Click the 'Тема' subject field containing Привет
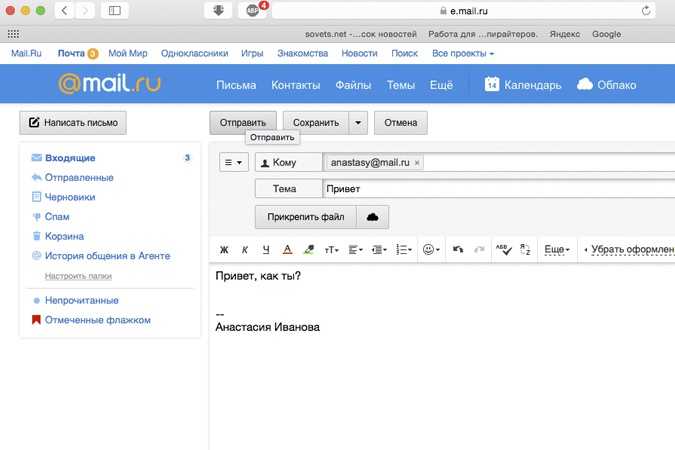 point(499,189)
